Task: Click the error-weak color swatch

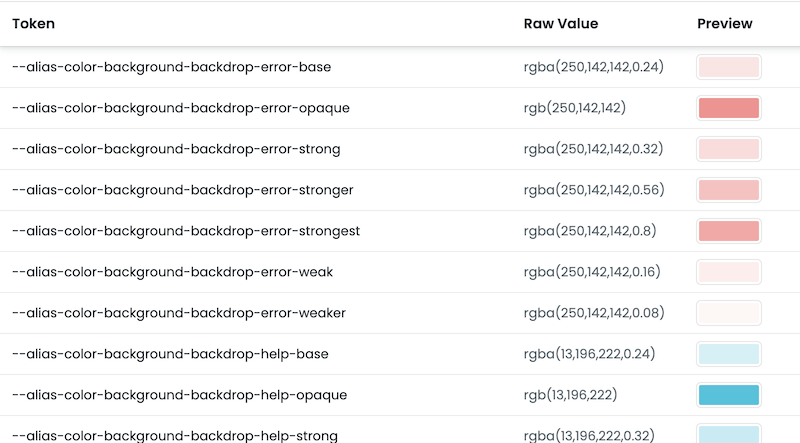Action: [729, 272]
